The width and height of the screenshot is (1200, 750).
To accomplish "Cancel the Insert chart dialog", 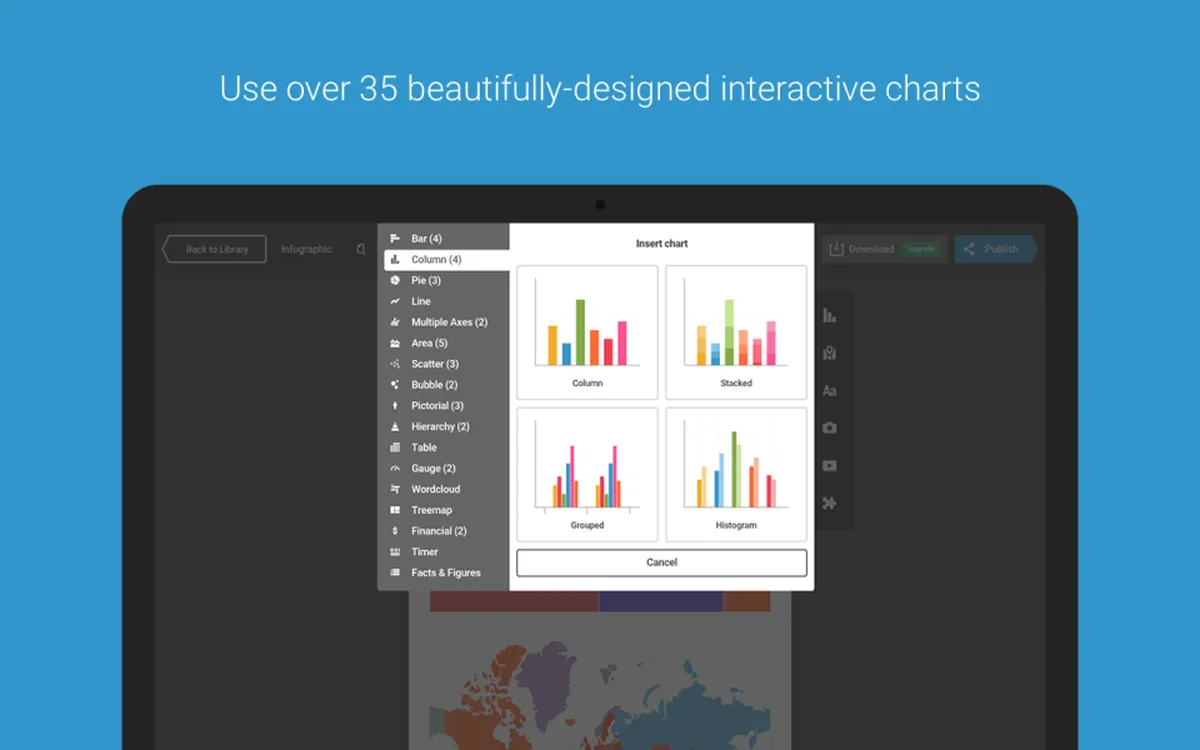I will [662, 563].
